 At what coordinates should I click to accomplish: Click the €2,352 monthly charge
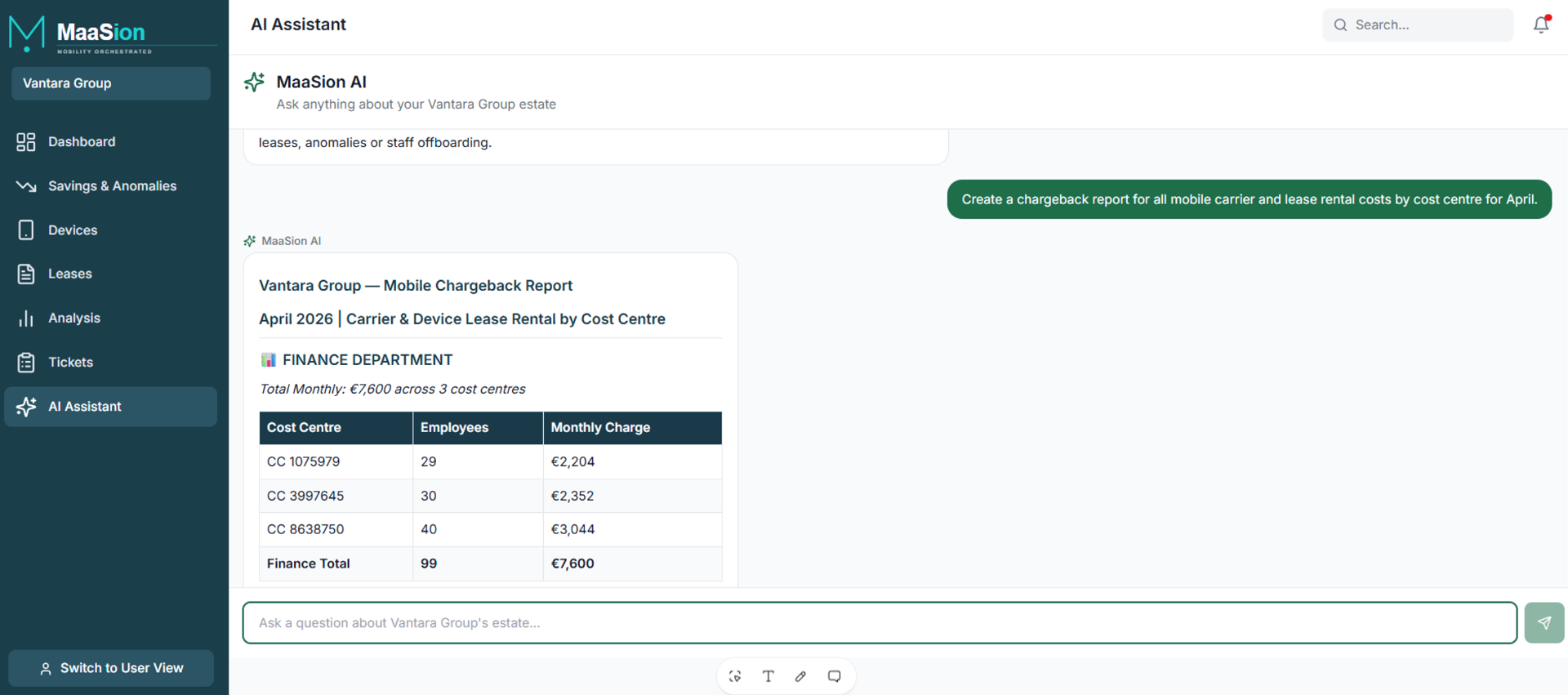tap(632, 496)
